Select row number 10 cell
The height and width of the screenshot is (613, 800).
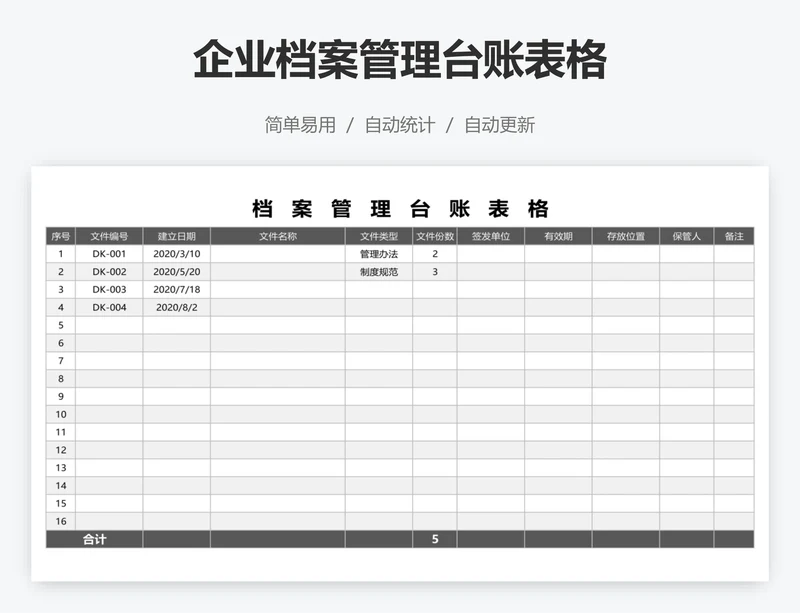tap(61, 414)
